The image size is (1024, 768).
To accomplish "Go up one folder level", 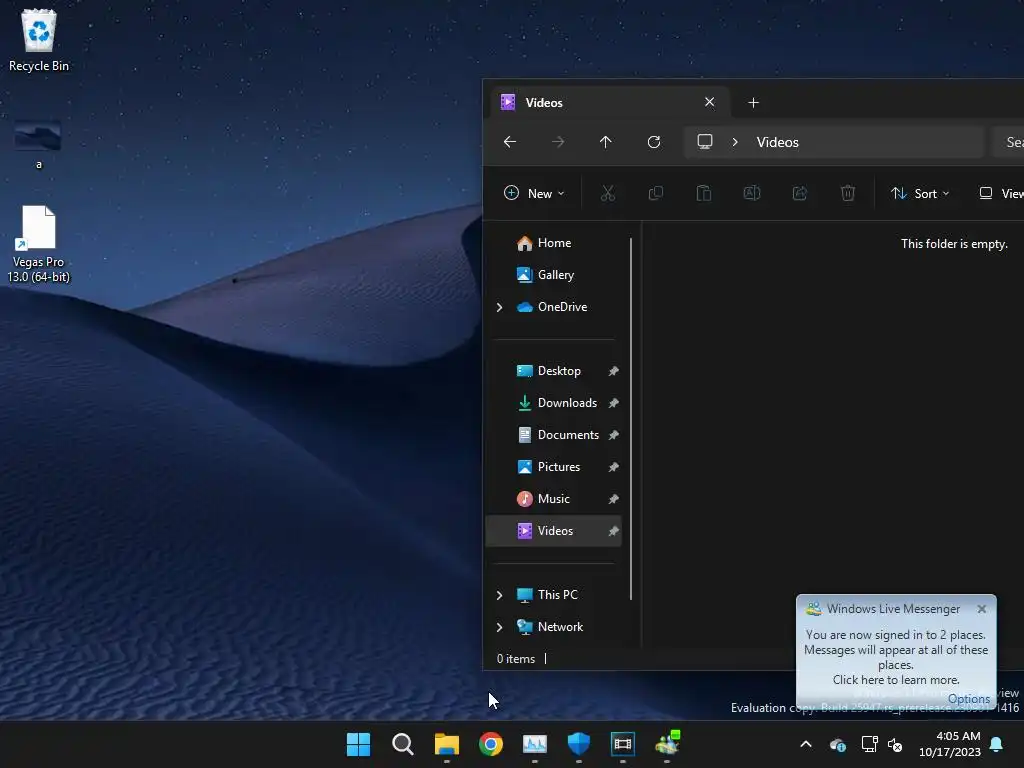I will [x=605, y=142].
